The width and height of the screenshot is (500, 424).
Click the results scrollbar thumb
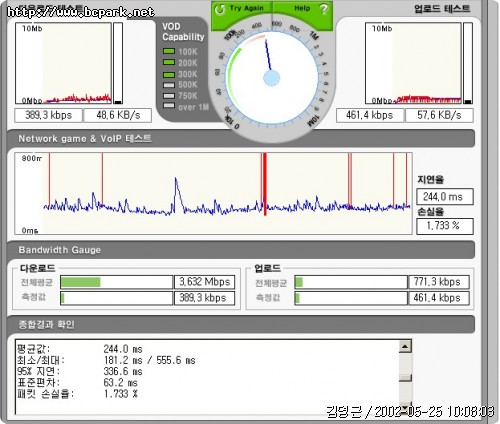[x=405, y=377]
